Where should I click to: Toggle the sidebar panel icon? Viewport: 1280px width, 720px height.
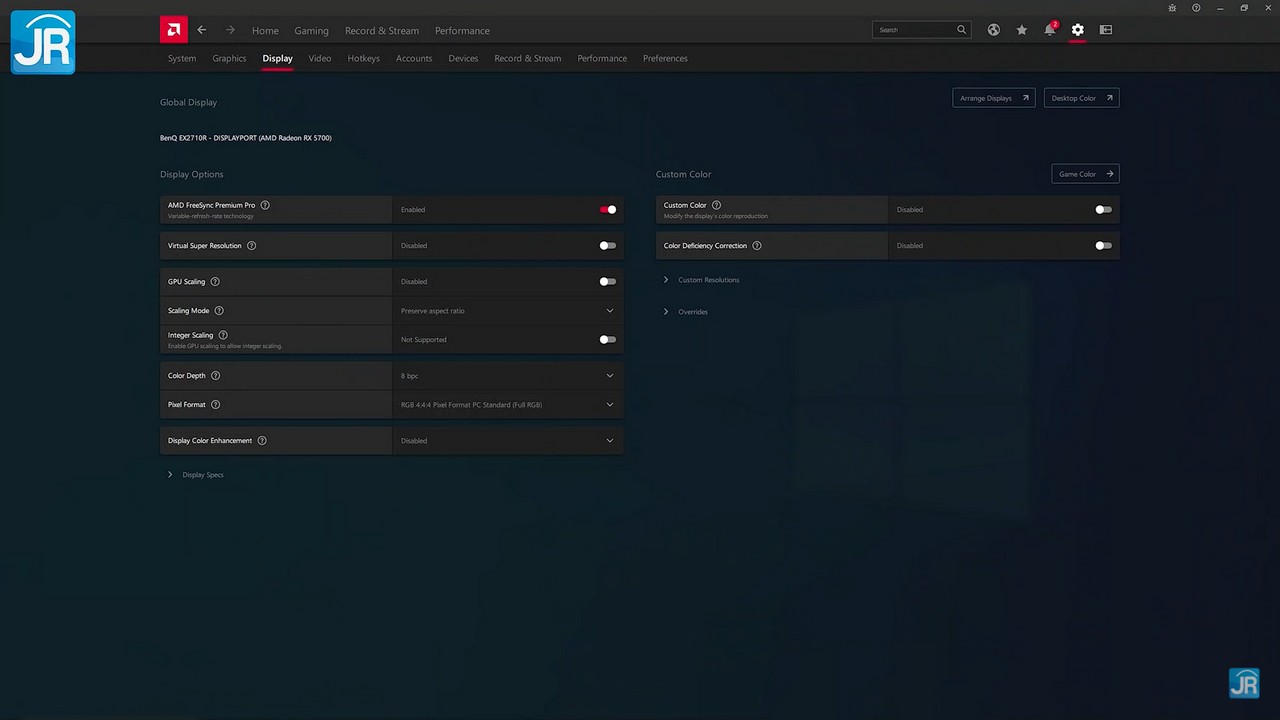click(x=1105, y=30)
